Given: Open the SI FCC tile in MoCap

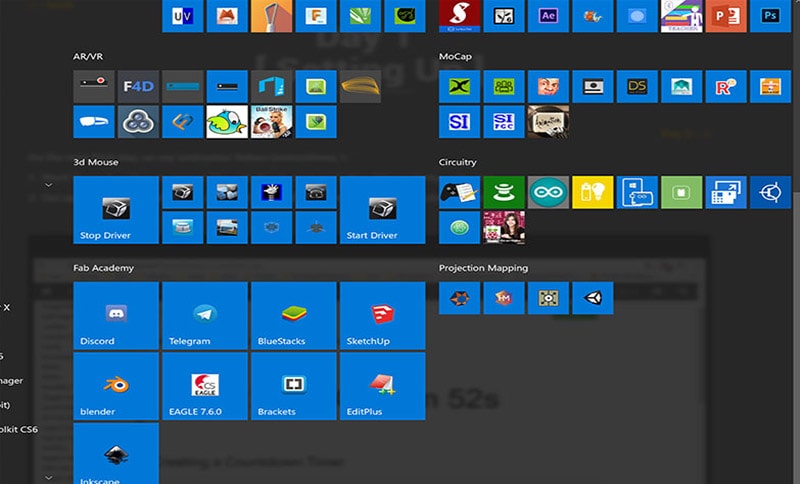Looking at the screenshot, I should [x=504, y=122].
